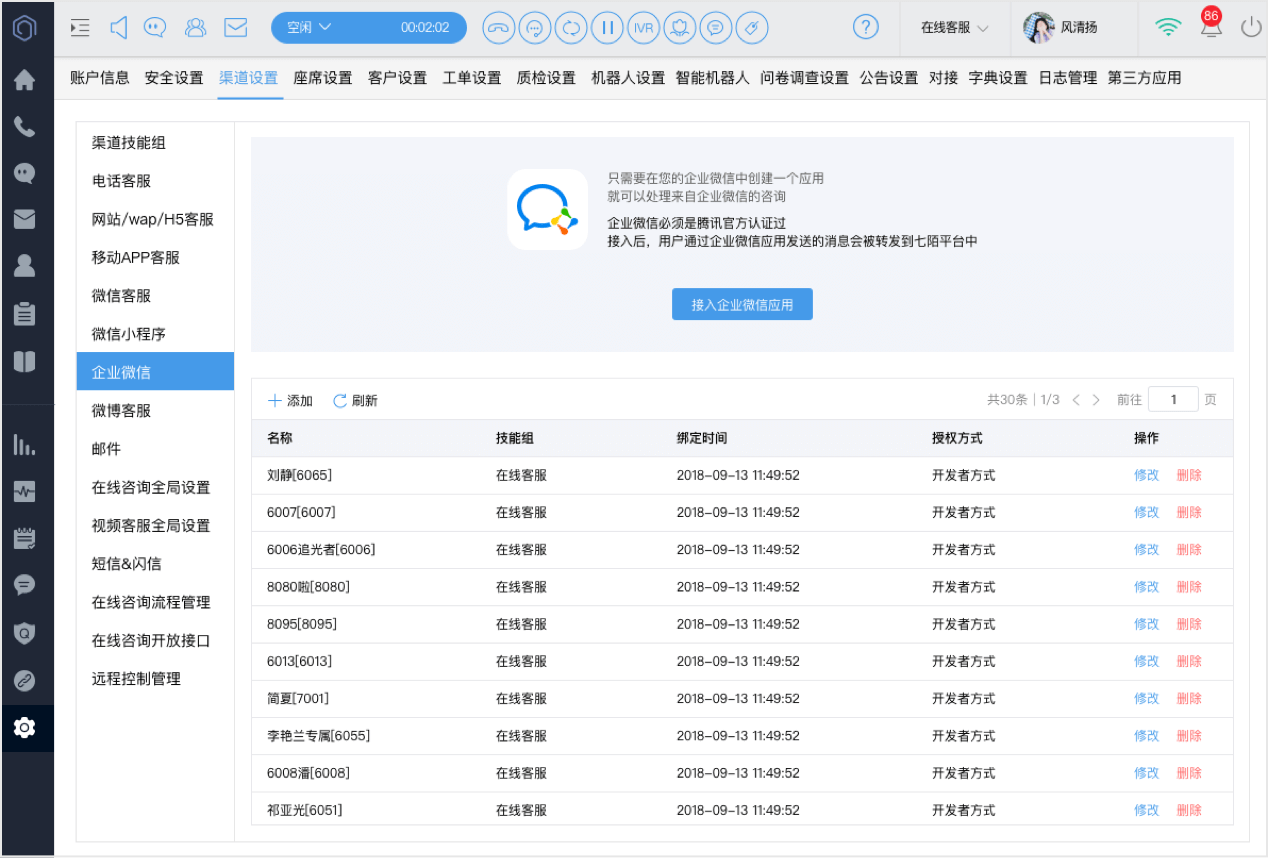Screen dimensions: 1268x858
Task: Click the speaker volume icon in toolbar
Action: pos(119,28)
